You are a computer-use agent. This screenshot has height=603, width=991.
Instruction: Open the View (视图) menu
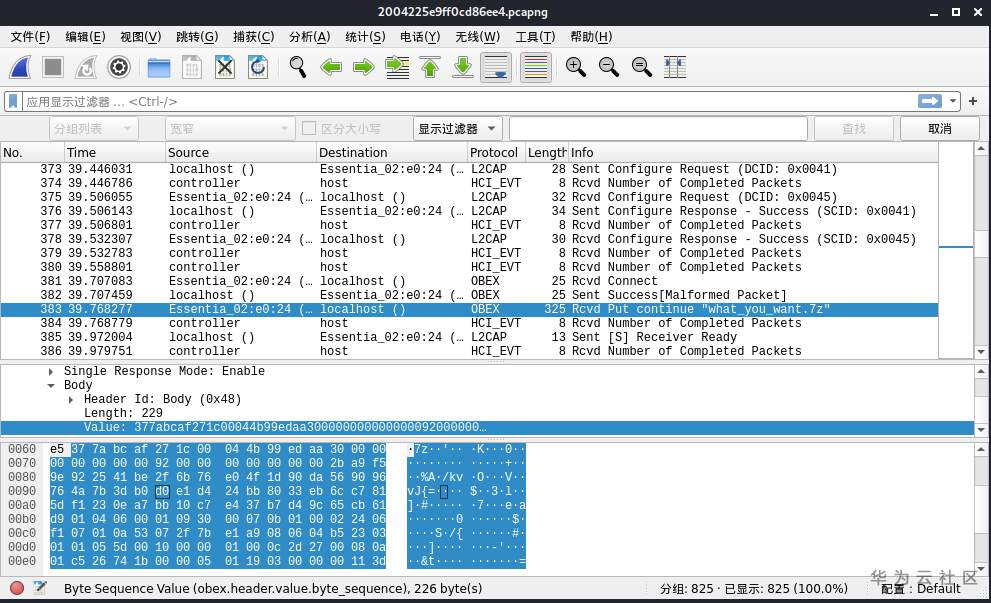[140, 37]
